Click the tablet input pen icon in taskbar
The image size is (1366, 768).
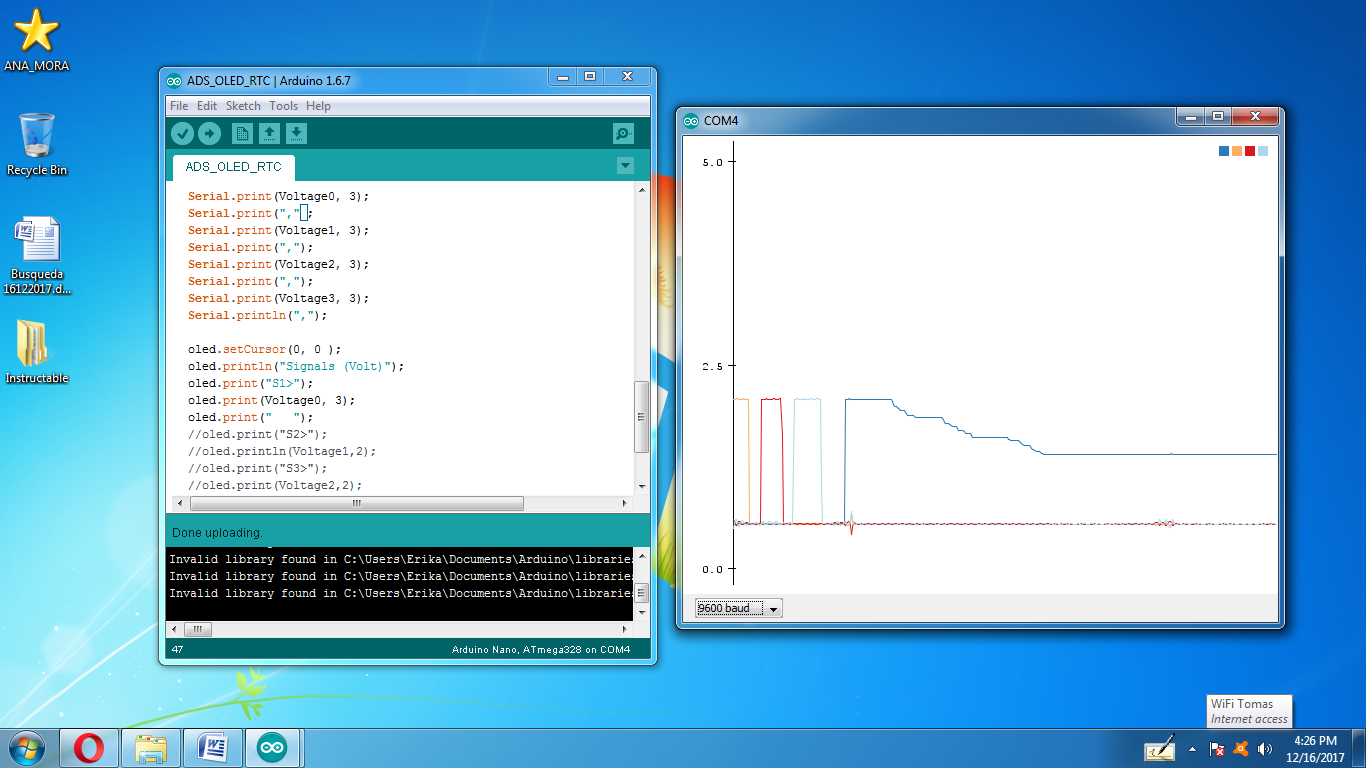pyautogui.click(x=1160, y=748)
